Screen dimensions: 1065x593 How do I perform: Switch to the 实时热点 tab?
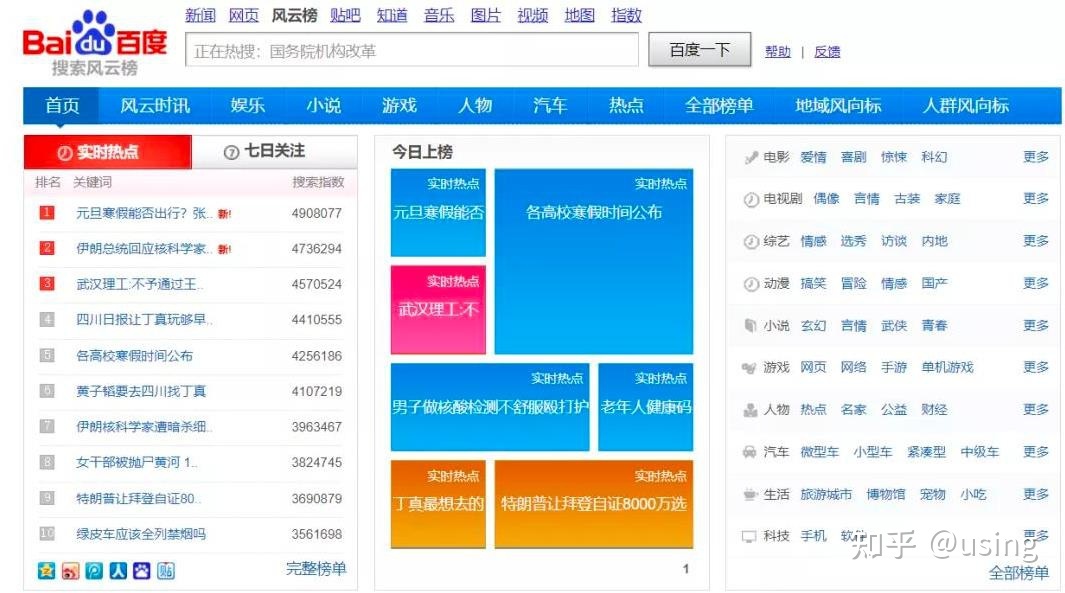[x=108, y=152]
